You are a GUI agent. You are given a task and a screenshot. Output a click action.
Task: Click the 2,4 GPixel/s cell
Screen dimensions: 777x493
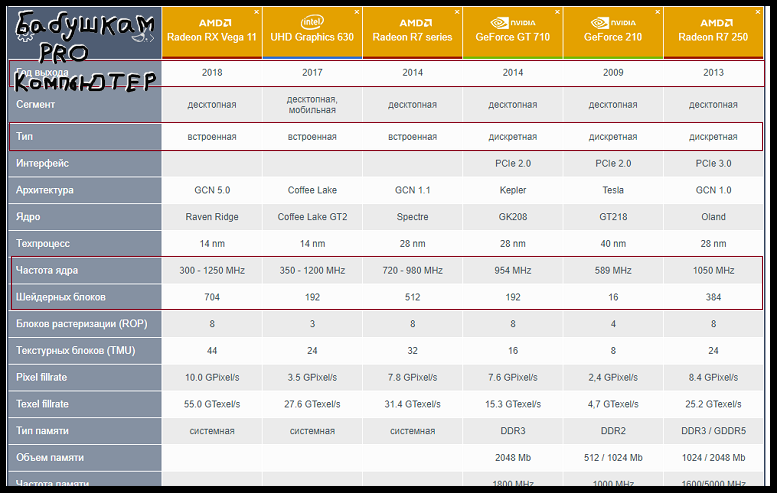click(x=613, y=378)
